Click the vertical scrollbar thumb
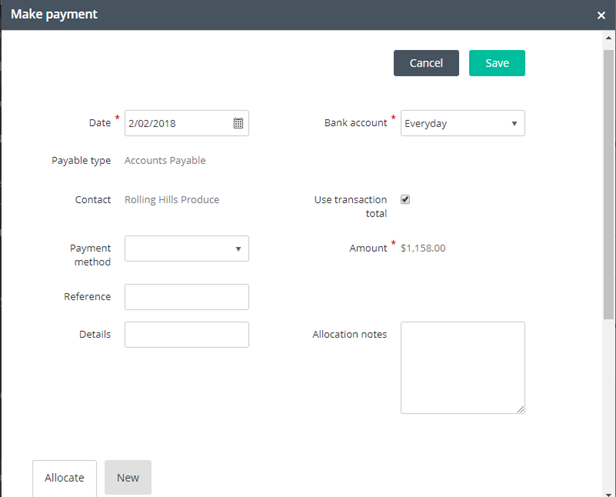This screenshot has width=616, height=497. [x=609, y=185]
